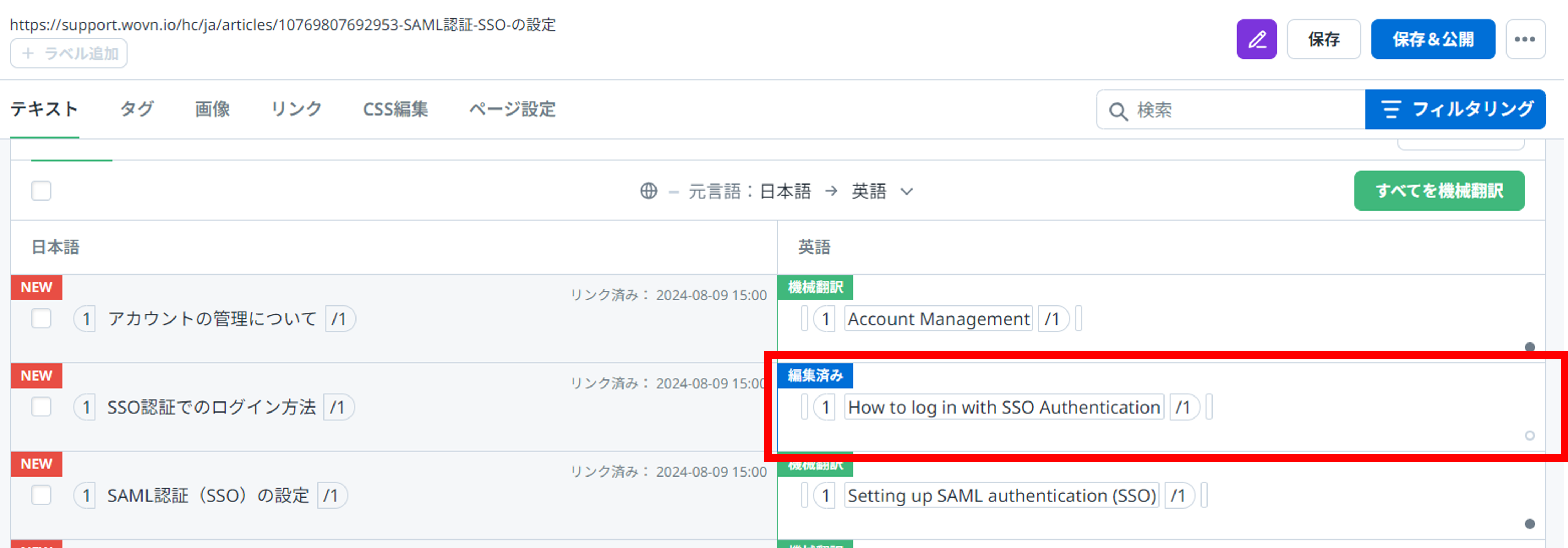
Task: Click status dot on SAML authentication row
Action: pos(1529,524)
